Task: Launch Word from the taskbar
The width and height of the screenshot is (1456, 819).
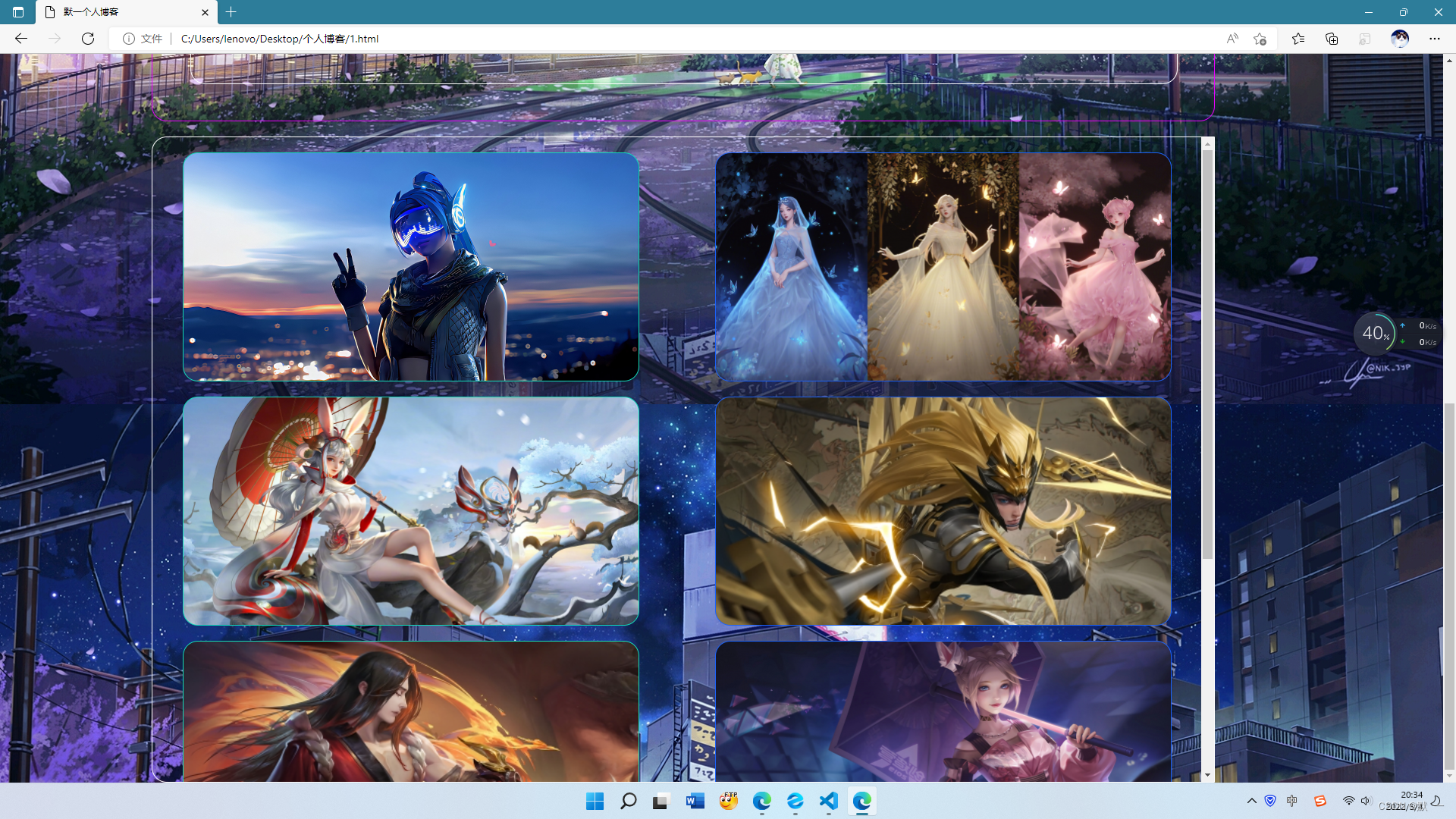Action: click(695, 801)
